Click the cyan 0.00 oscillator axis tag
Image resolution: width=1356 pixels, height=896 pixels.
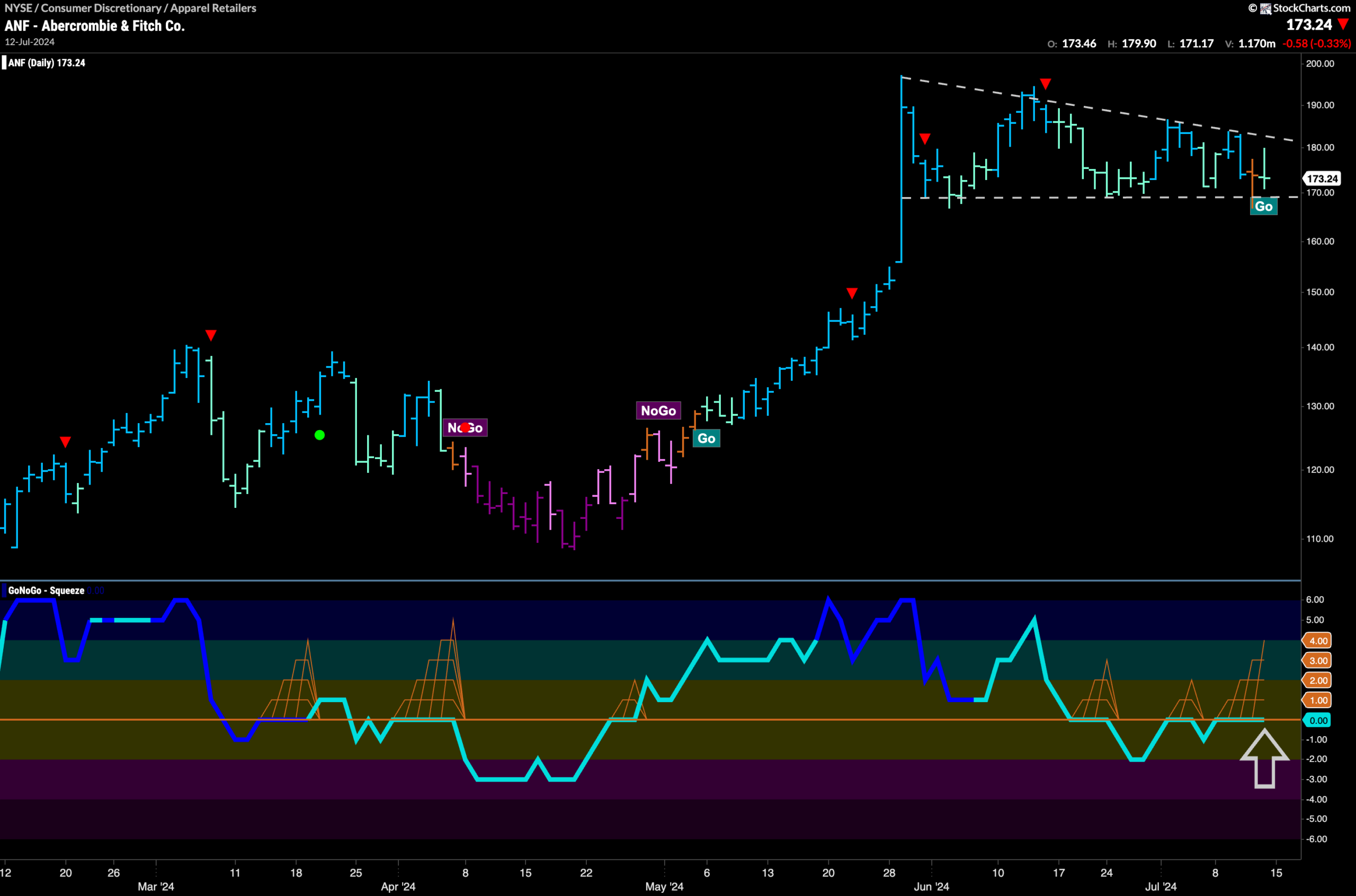coord(1317,720)
